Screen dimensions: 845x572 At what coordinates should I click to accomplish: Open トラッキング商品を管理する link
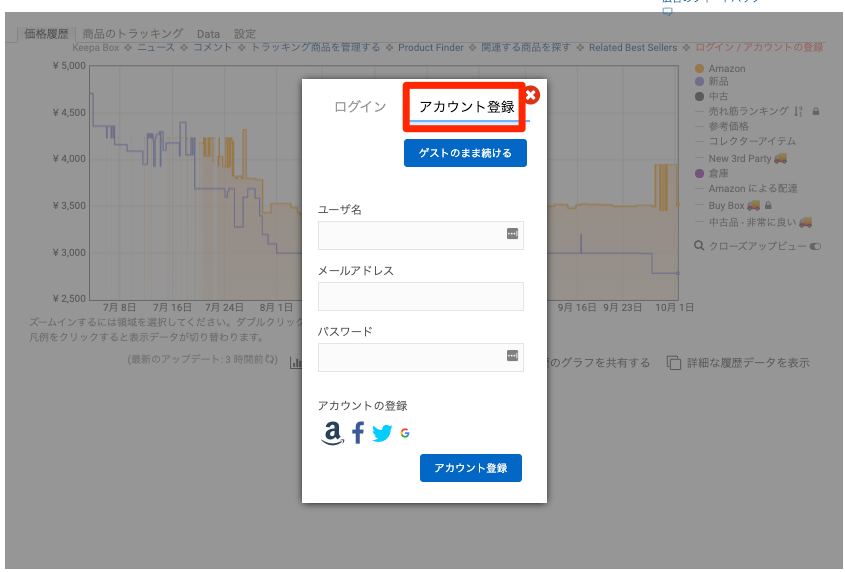click(315, 47)
